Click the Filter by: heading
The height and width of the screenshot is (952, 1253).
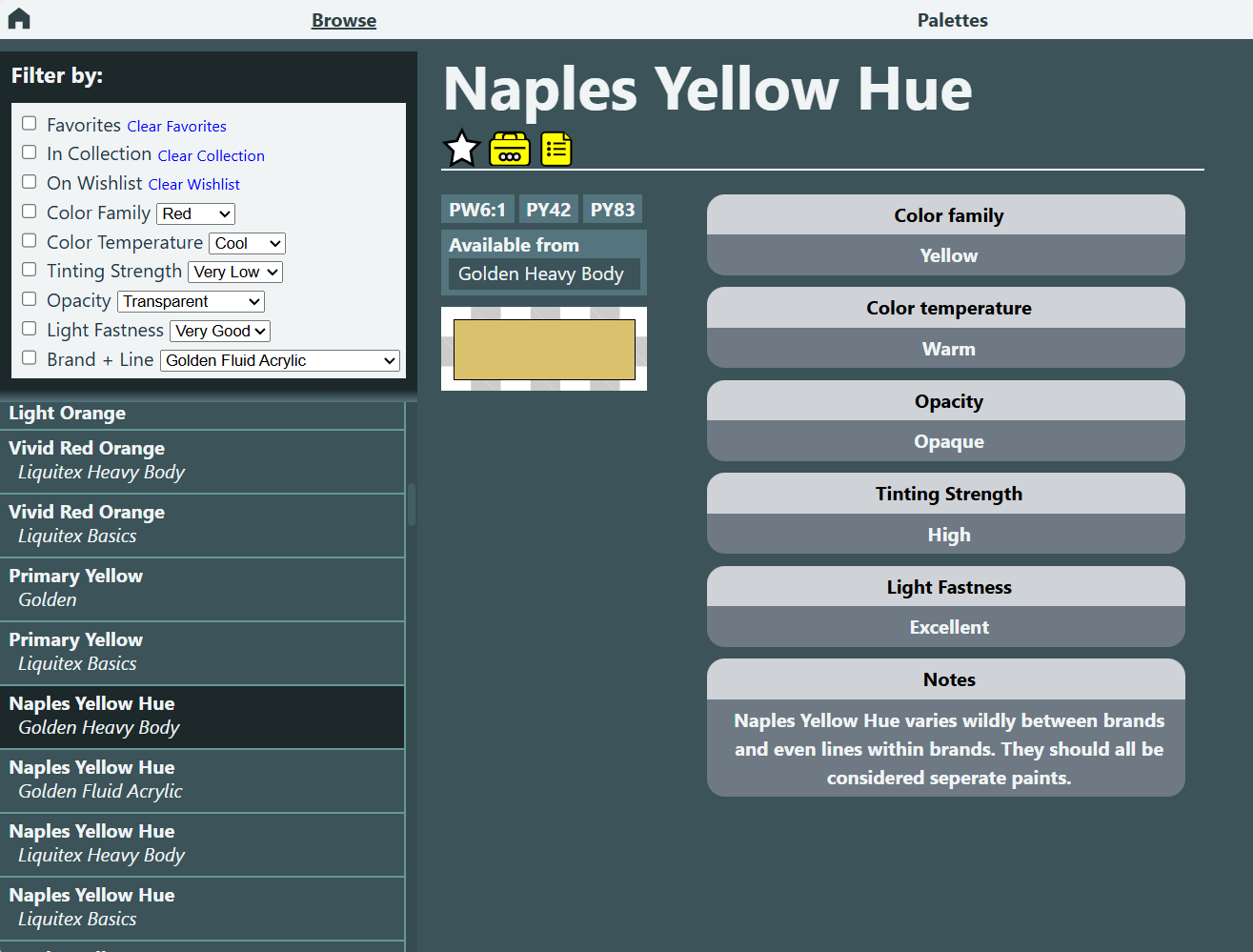point(57,75)
